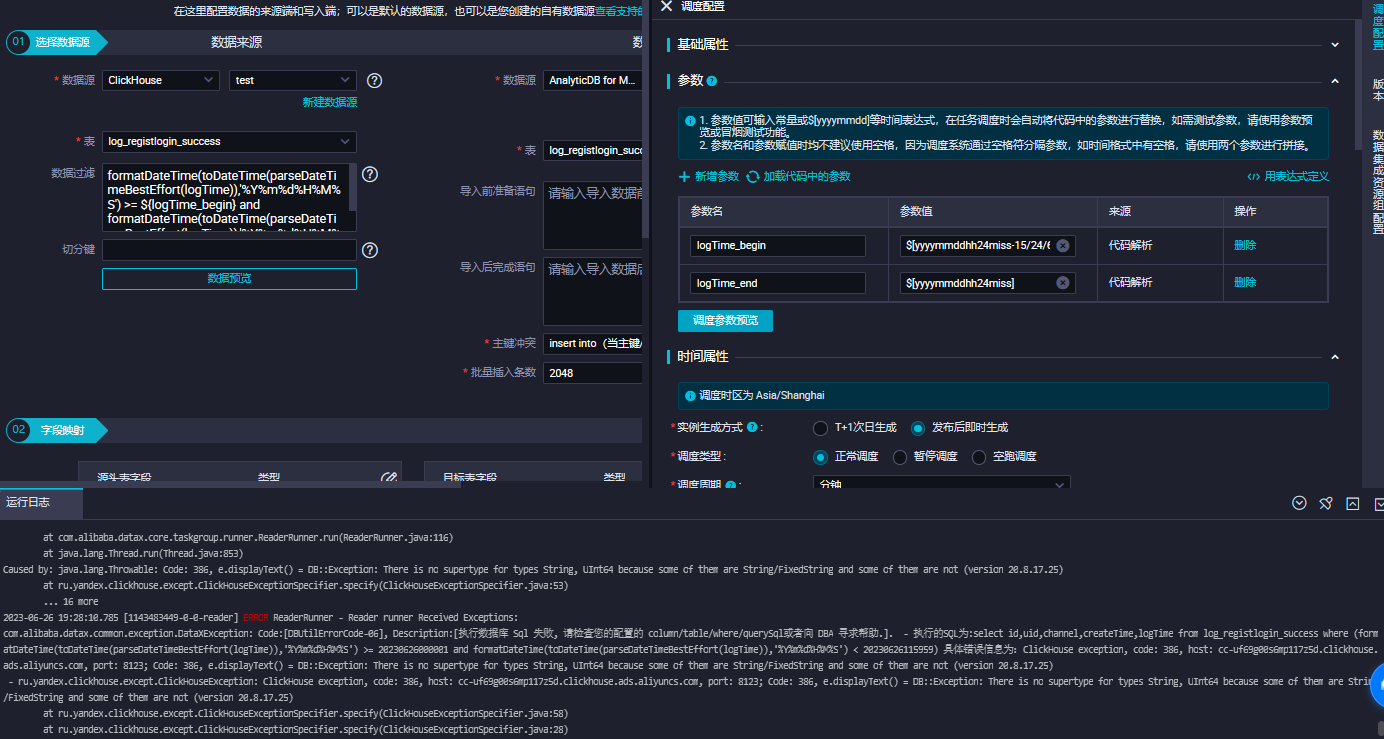Screen dimensions: 1384x739
Task: Click help icon next to 参数 heading
Action: coord(712,81)
